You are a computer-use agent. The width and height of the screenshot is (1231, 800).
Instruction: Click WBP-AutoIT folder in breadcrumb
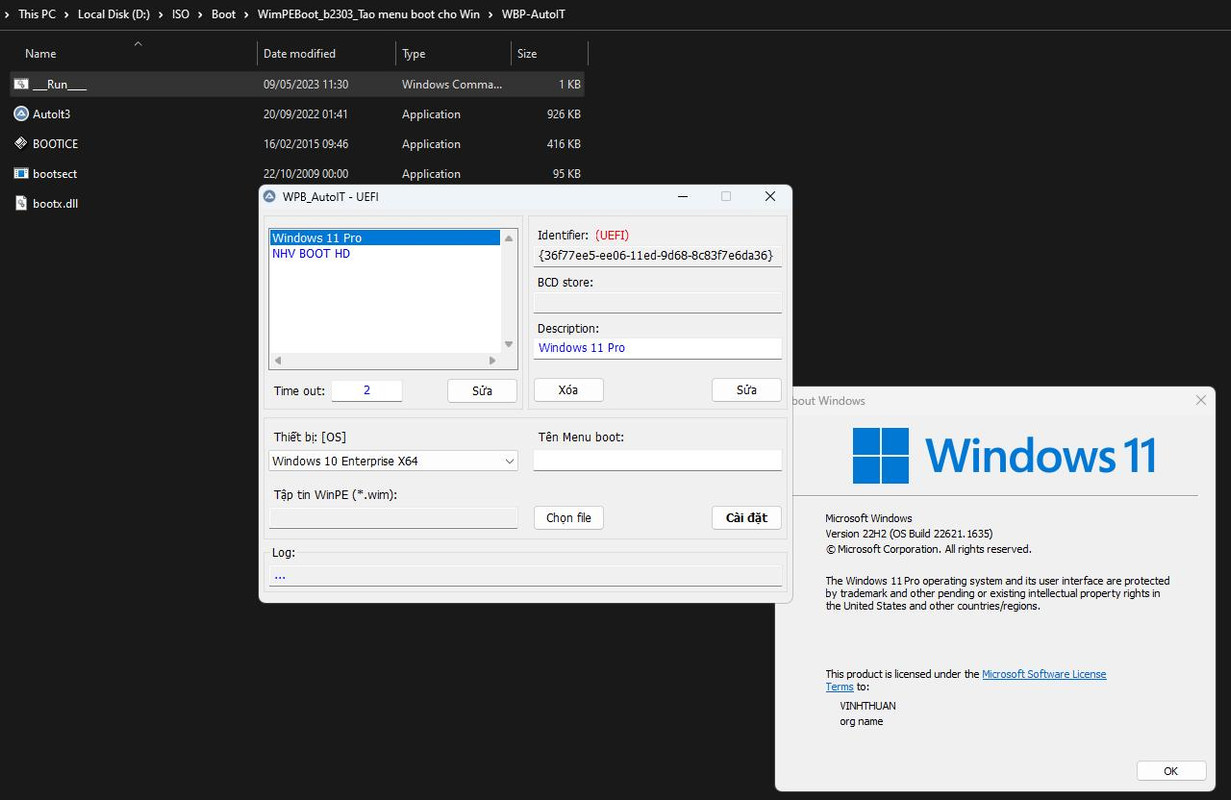[x=533, y=14]
